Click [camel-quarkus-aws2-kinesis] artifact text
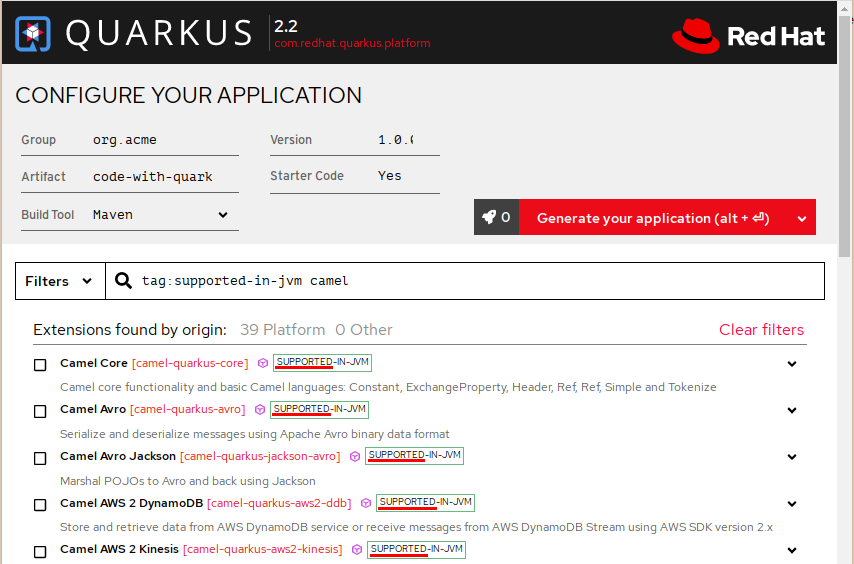Viewport: 854px width, 564px height. (263, 549)
